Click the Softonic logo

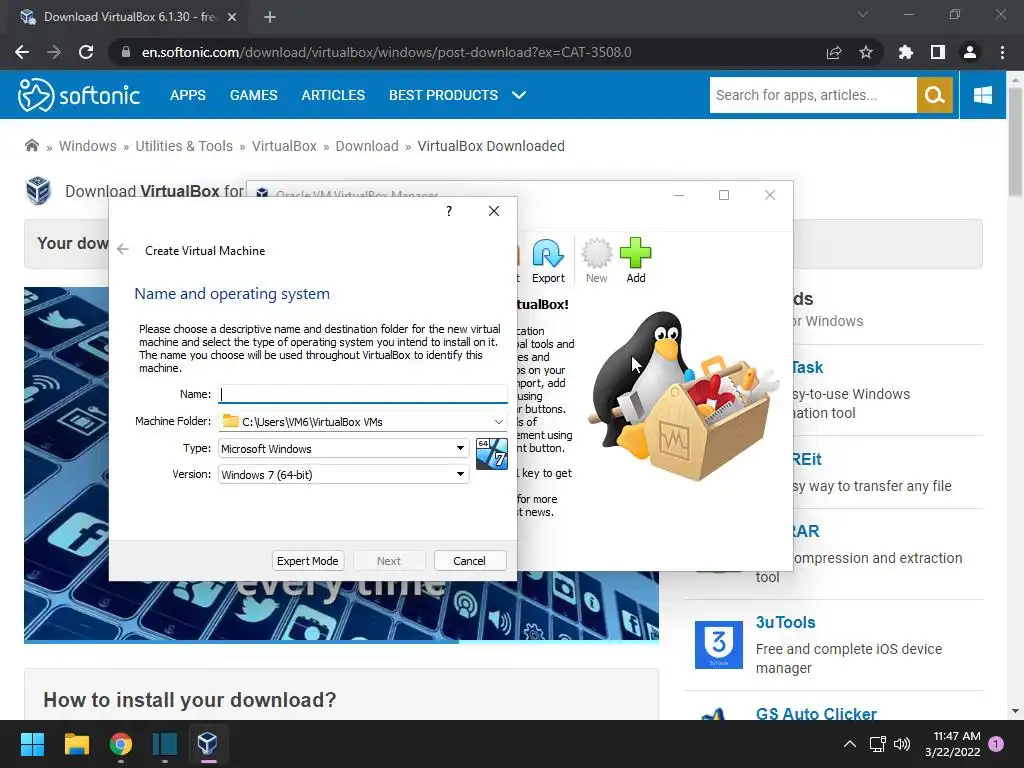78,95
